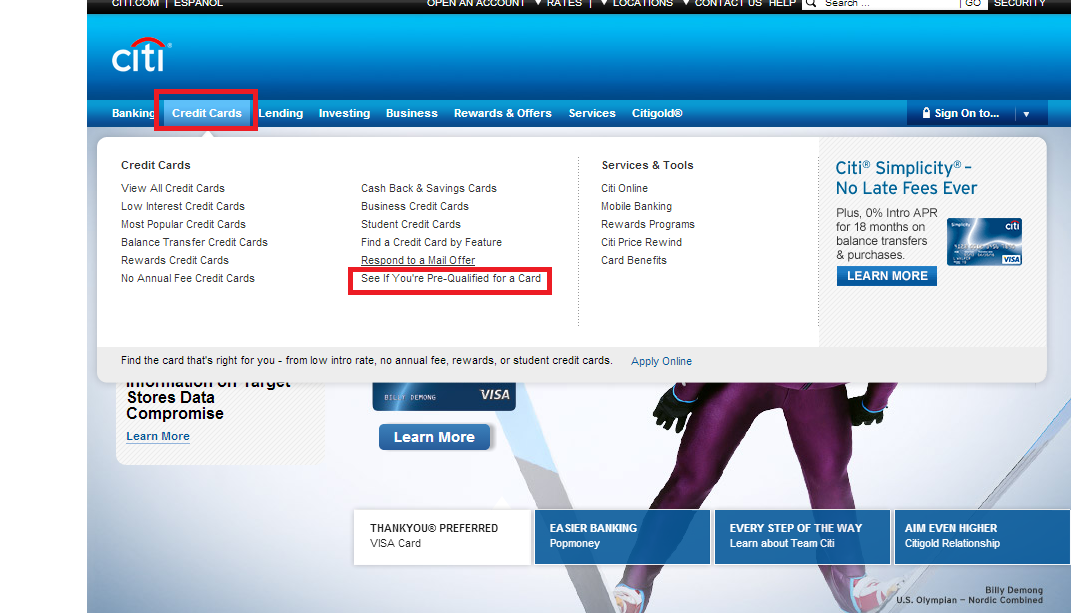Viewport: 1089px width, 613px height.
Task: Open the Citigold menu
Action: [657, 113]
